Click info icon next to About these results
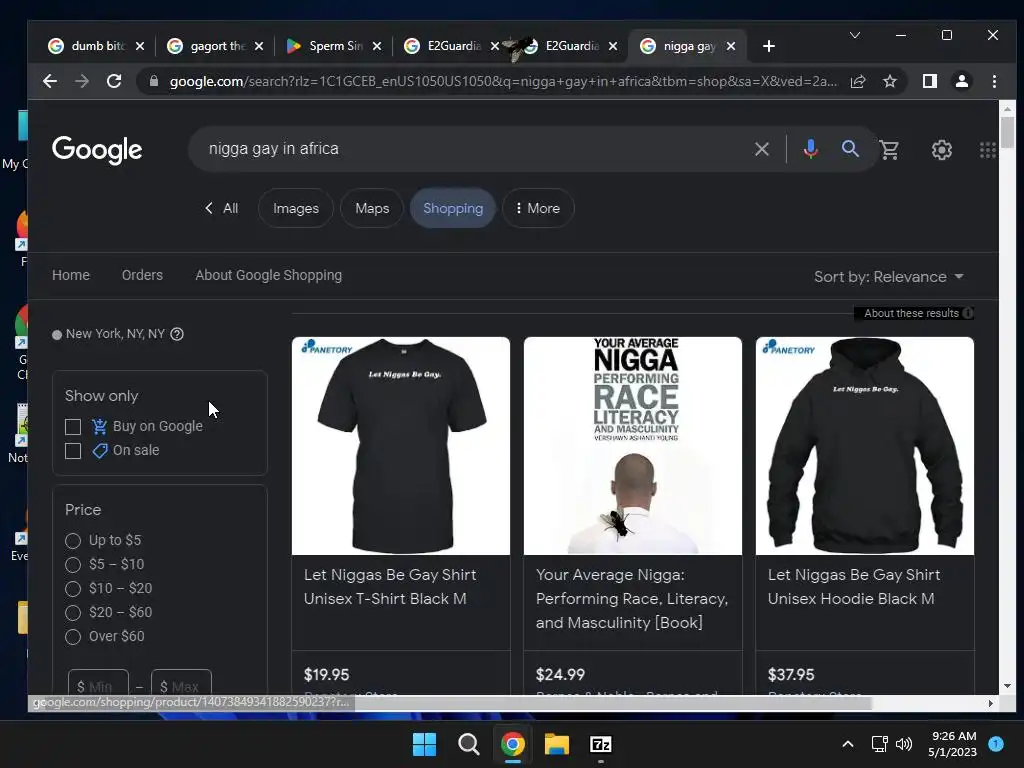The height and width of the screenshot is (768, 1024). pos(968,313)
